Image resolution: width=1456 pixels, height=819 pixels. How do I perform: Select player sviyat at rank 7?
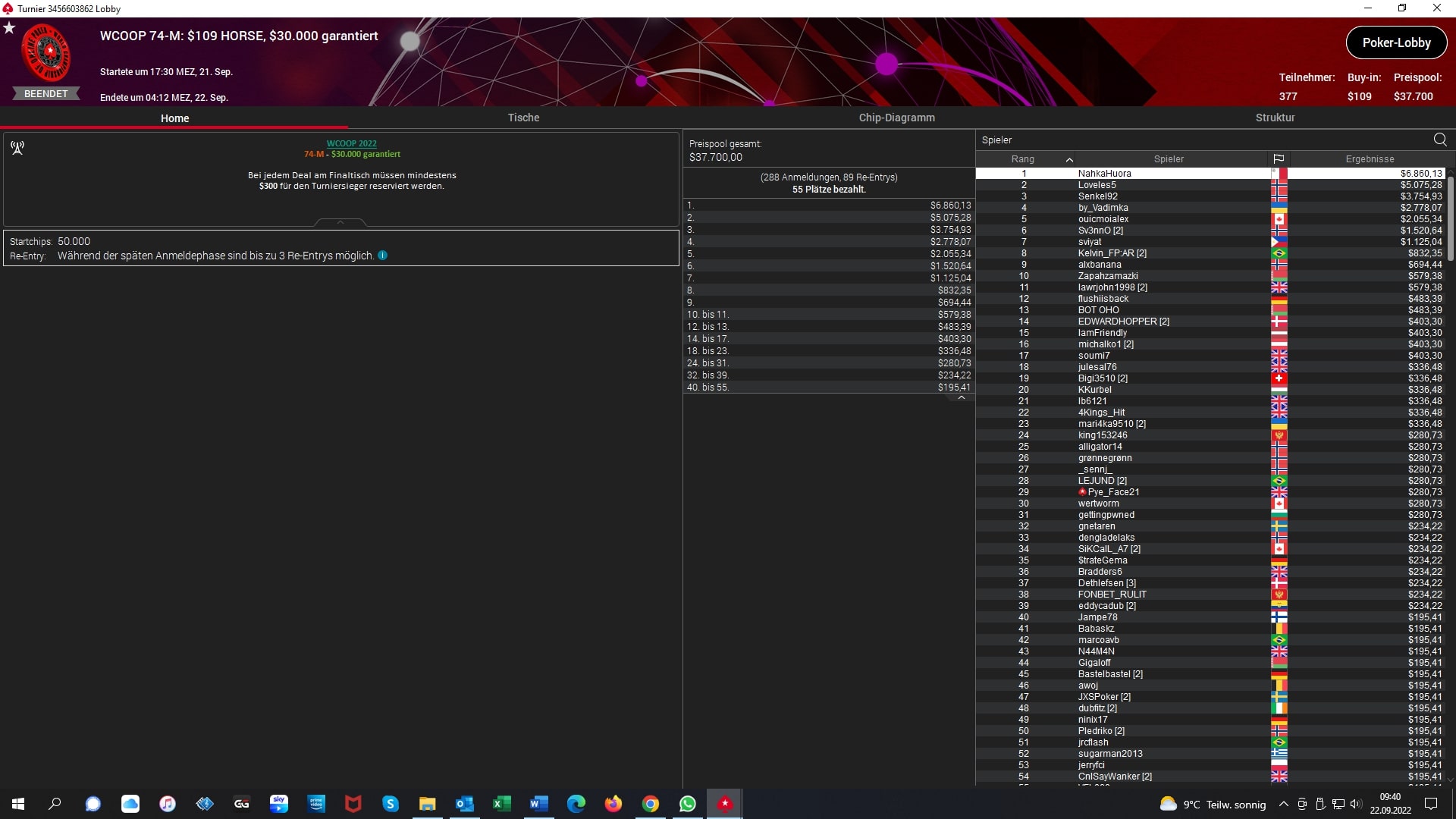click(x=1210, y=242)
